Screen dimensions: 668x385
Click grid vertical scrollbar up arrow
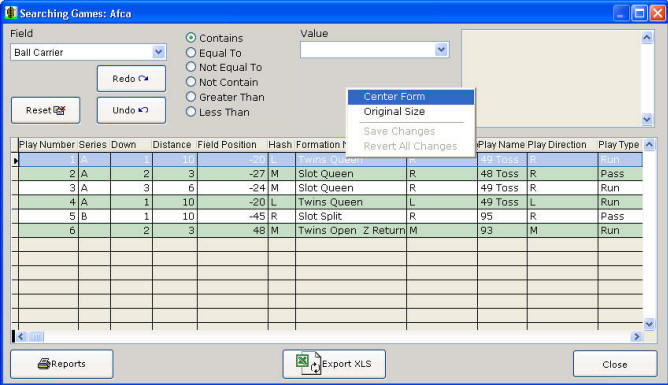pyautogui.click(x=649, y=145)
